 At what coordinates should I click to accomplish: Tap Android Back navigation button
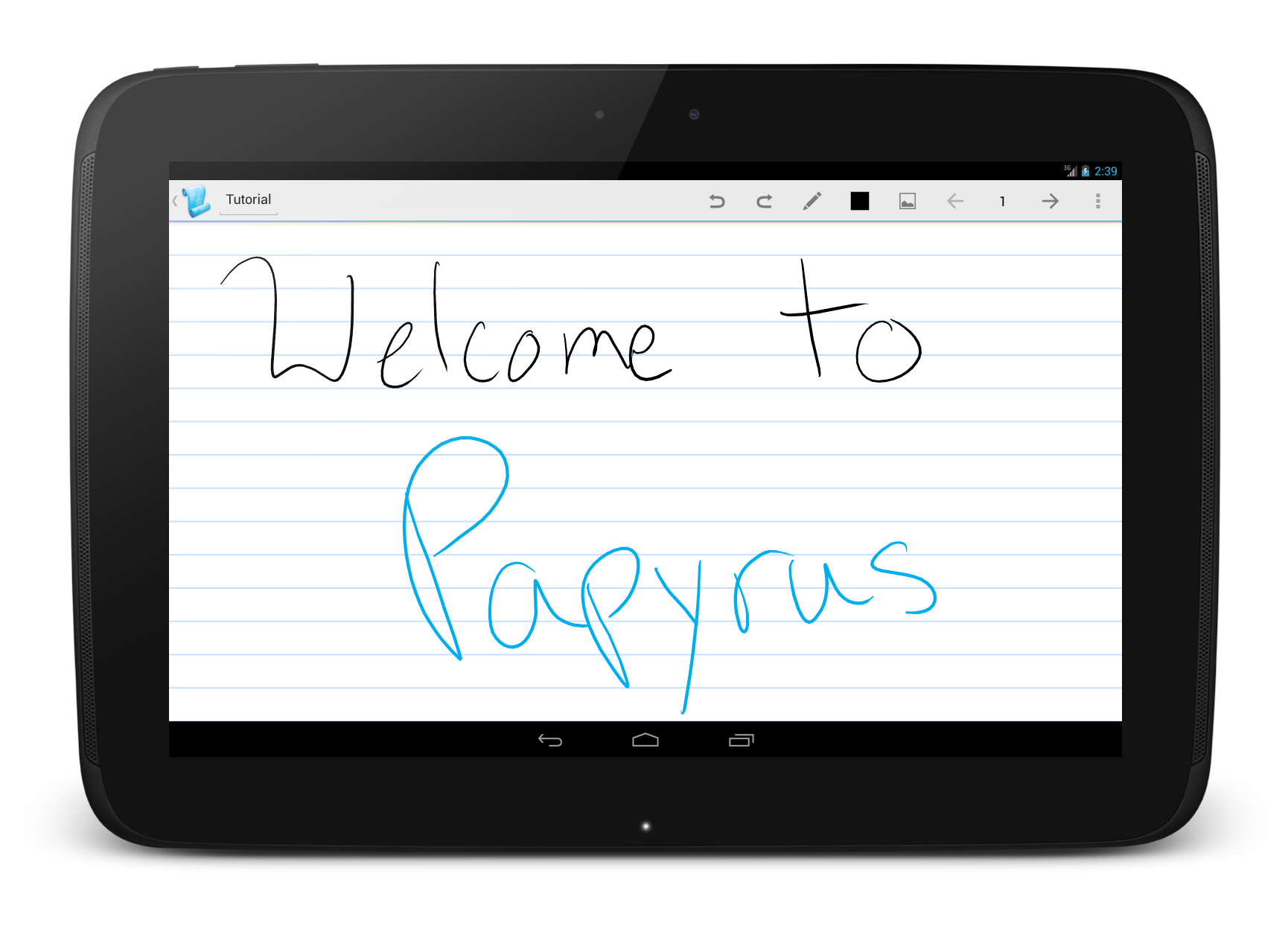pyautogui.click(x=550, y=740)
